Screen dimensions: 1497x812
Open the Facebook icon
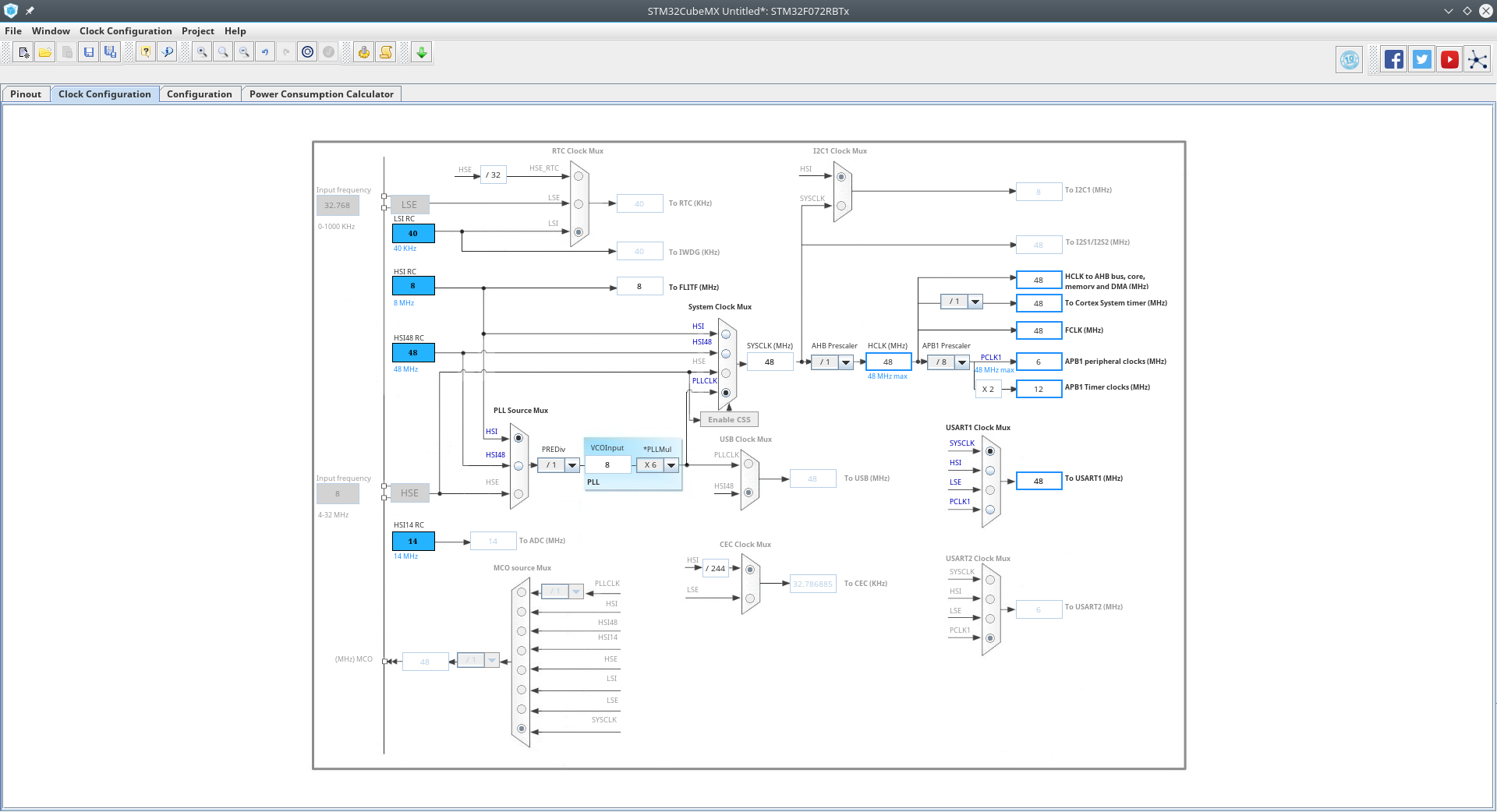point(1394,60)
